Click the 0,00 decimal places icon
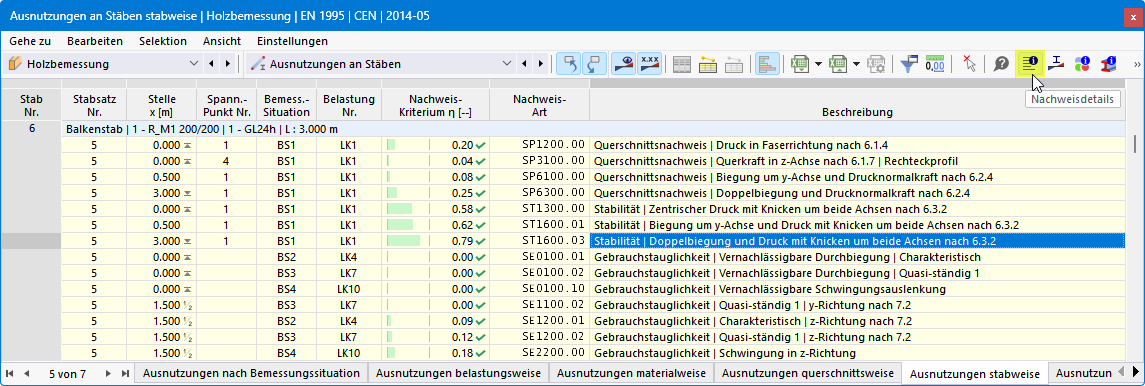 (935, 64)
